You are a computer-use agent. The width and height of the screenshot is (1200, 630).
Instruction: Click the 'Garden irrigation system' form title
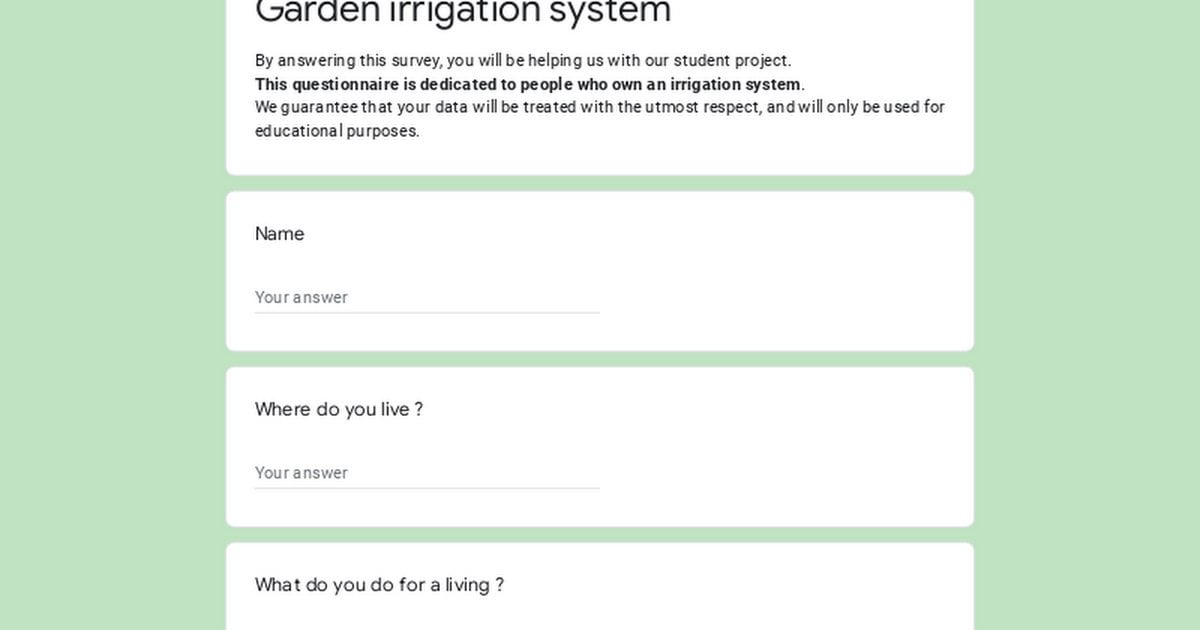coord(463,12)
